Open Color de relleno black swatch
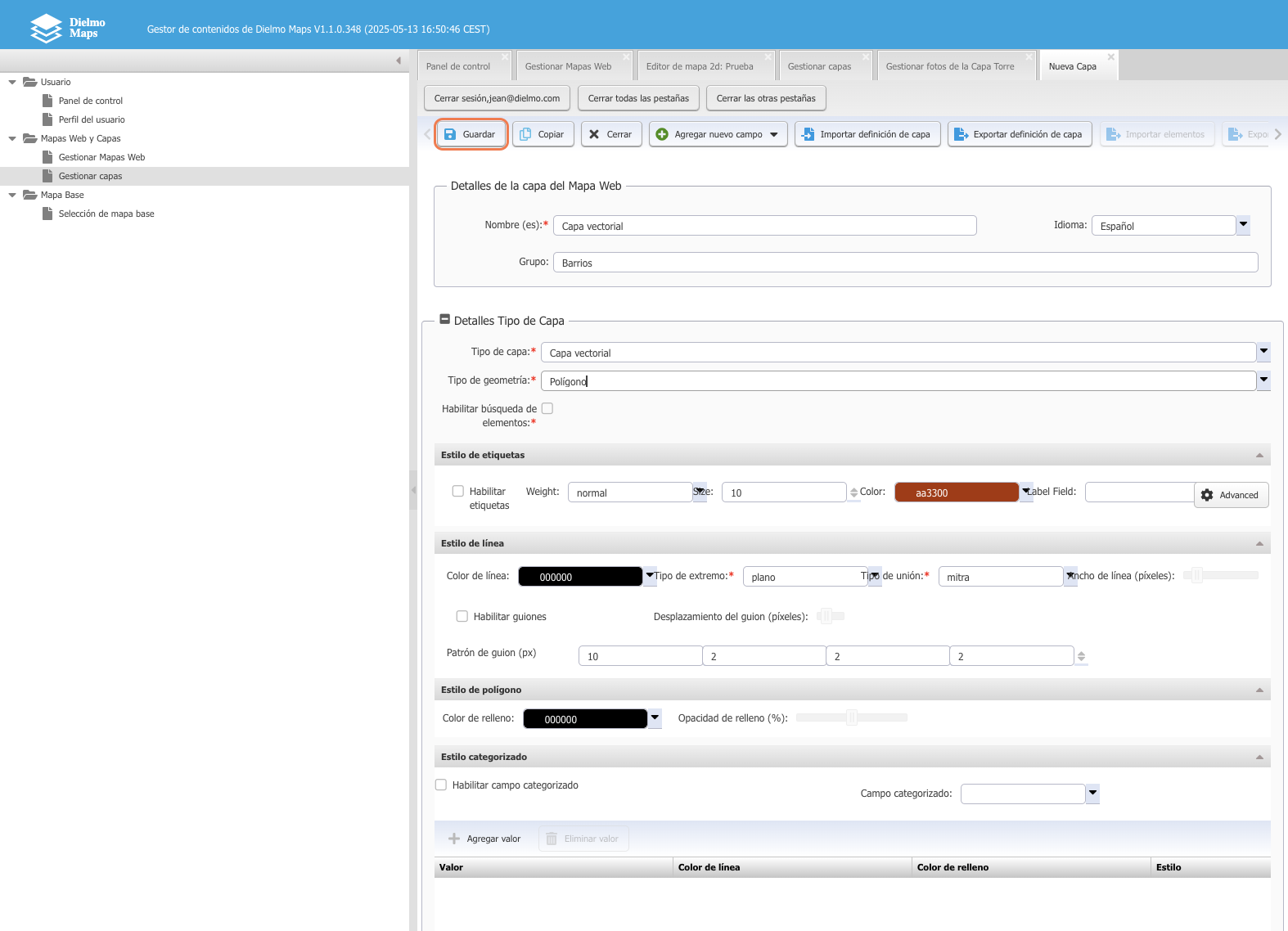The image size is (1288, 931). click(585, 719)
